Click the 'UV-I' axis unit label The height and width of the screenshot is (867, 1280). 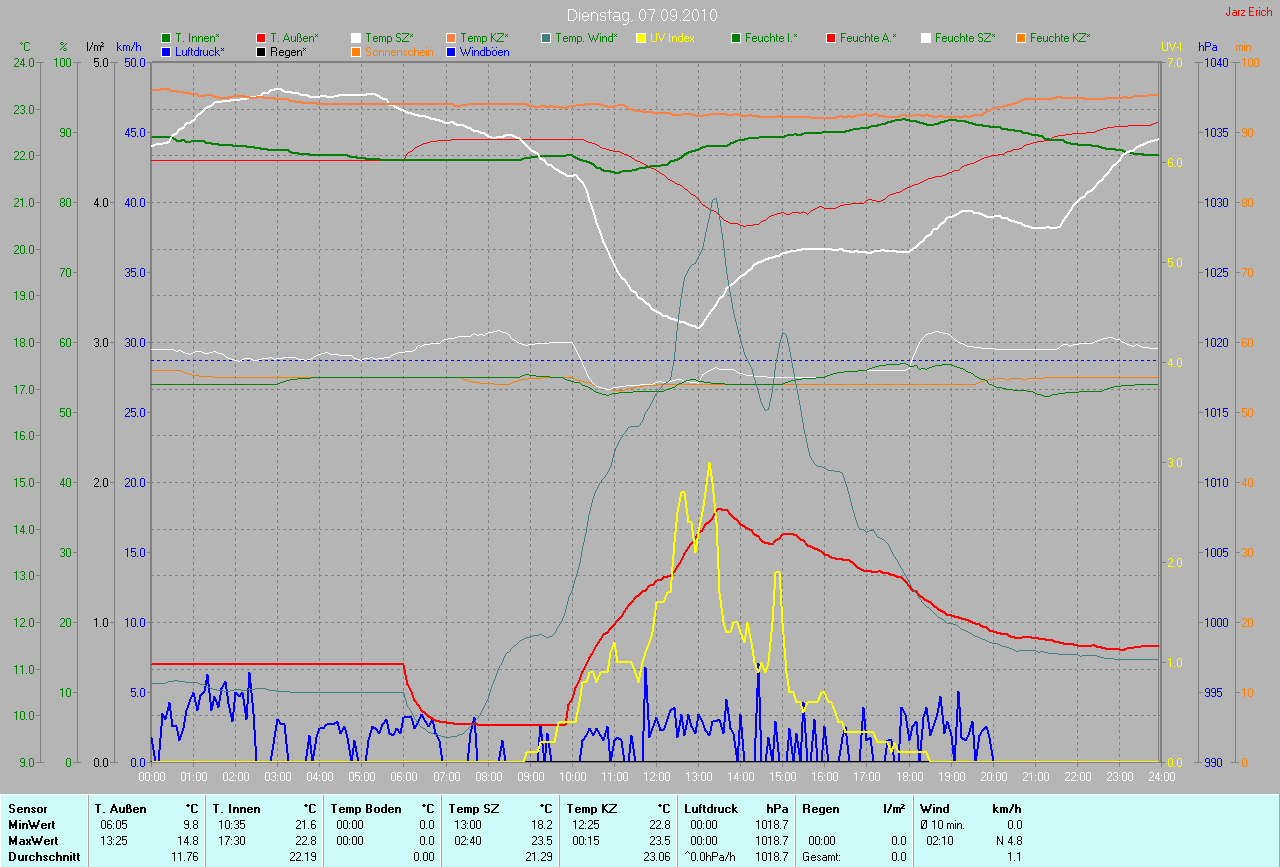(x=1172, y=47)
